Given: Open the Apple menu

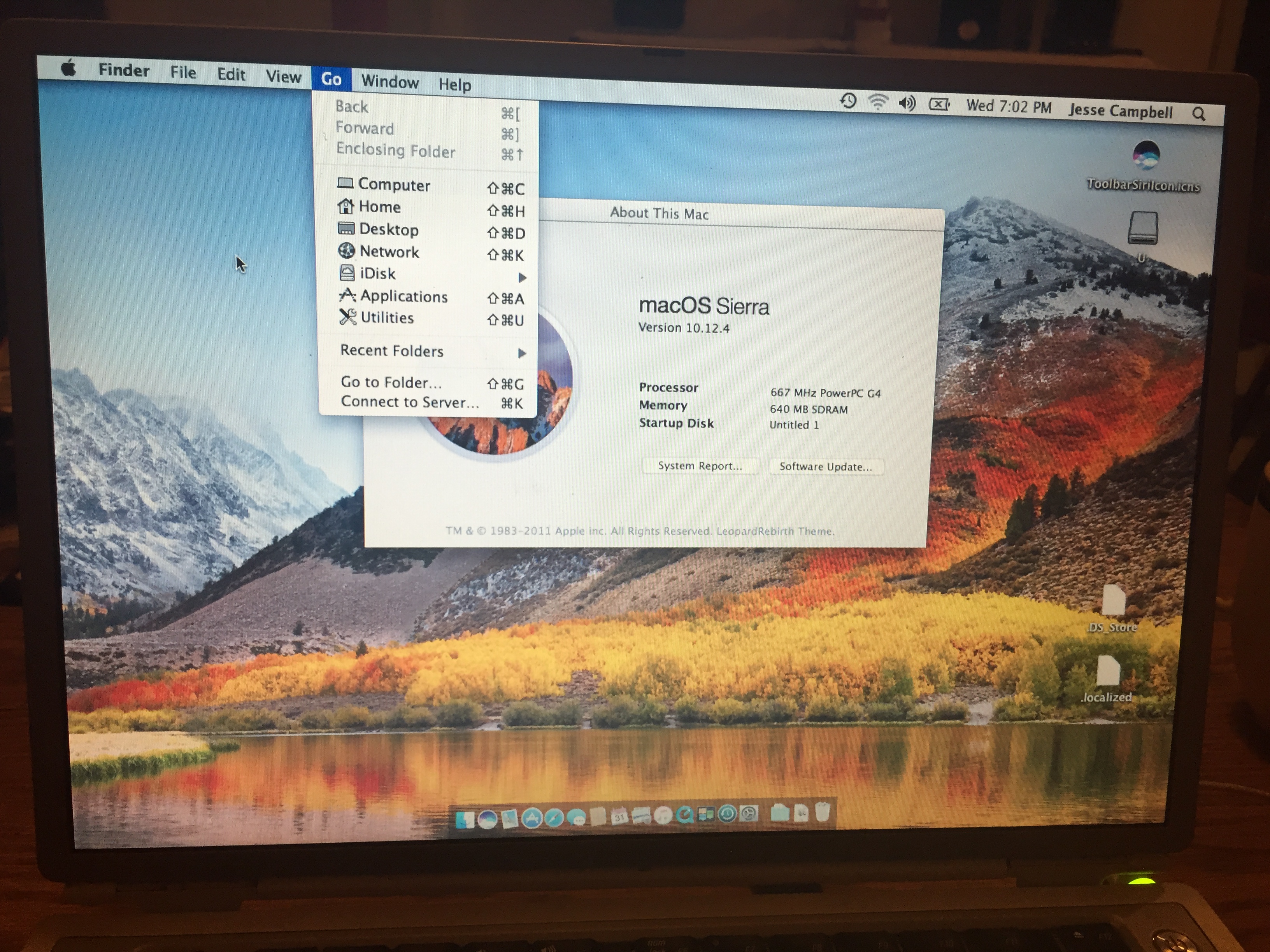Looking at the screenshot, I should pos(68,68).
